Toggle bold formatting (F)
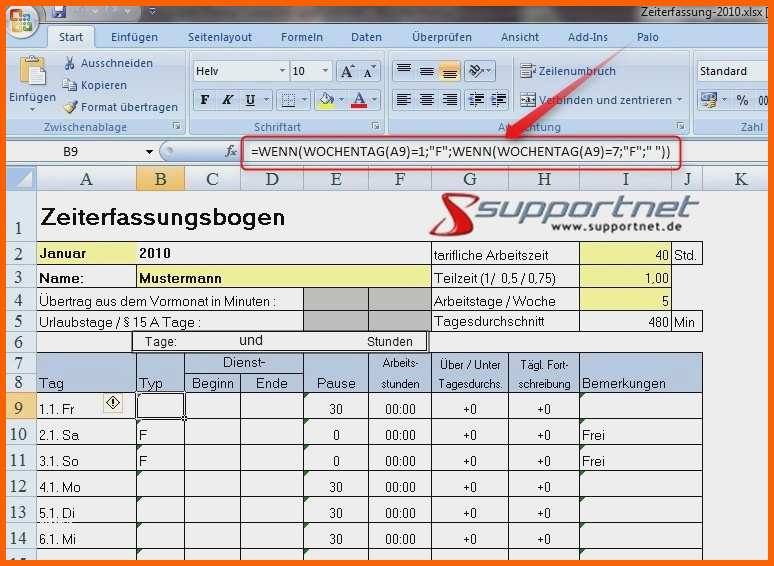Screen dimensions: 774x566 (x=205, y=100)
